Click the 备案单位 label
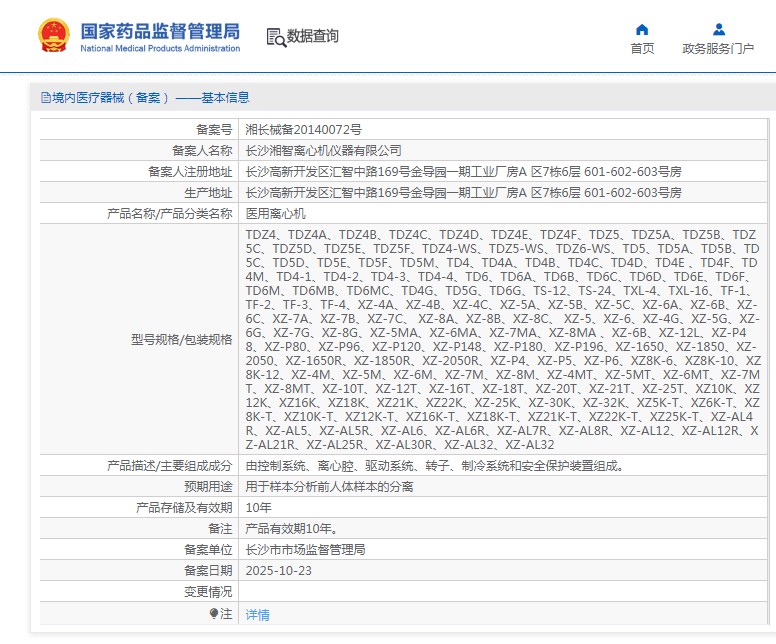 (208, 549)
